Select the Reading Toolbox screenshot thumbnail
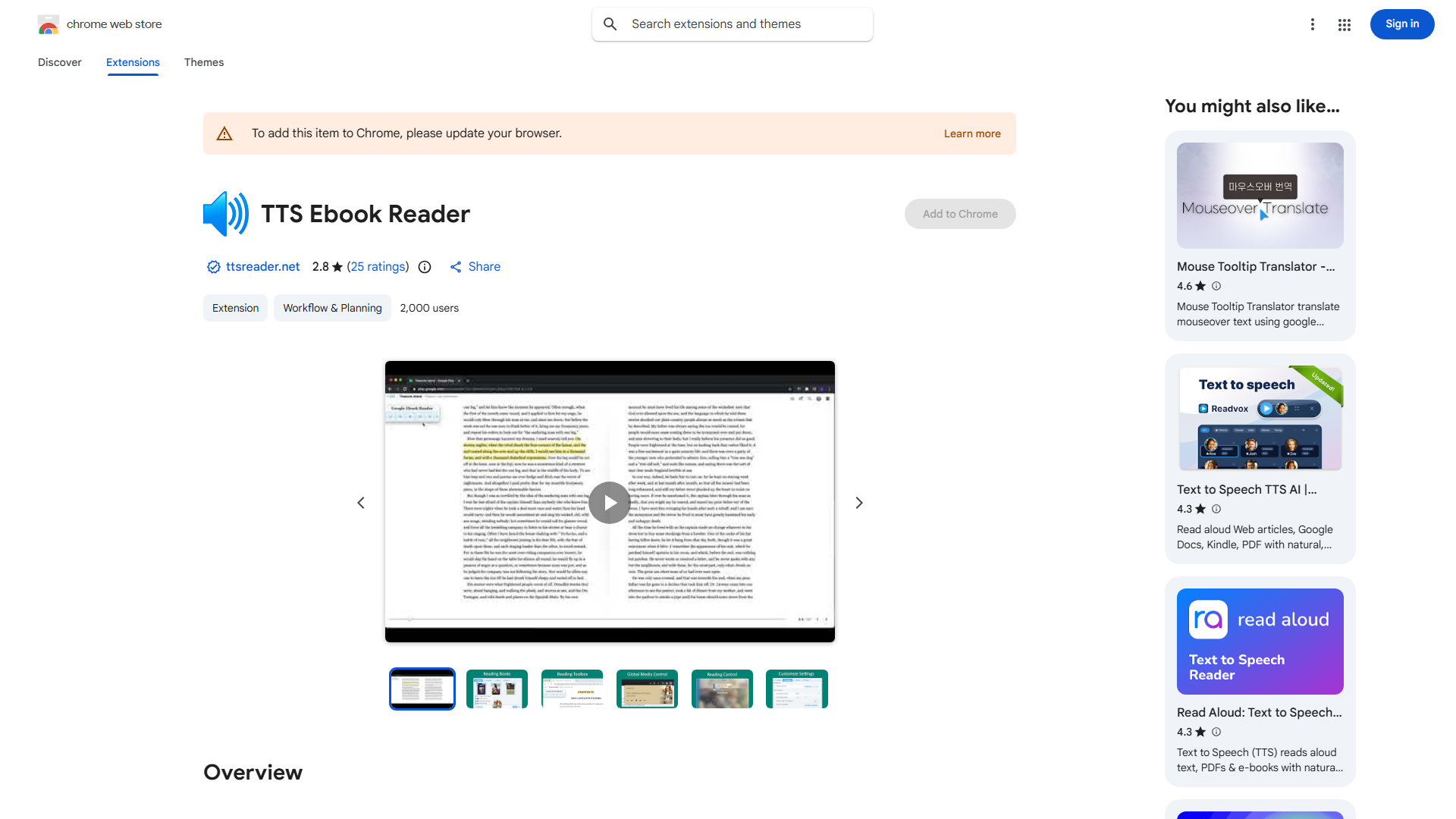The image size is (1456, 819). pyautogui.click(x=573, y=689)
